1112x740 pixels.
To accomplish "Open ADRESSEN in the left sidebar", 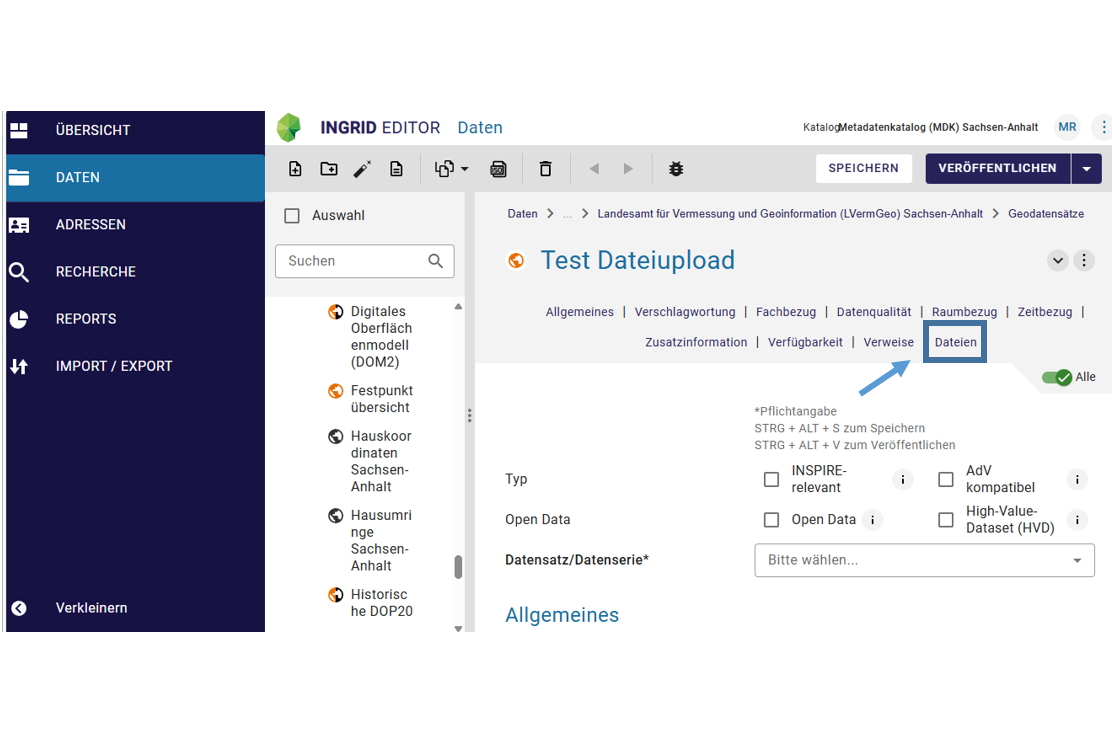I will (91, 225).
